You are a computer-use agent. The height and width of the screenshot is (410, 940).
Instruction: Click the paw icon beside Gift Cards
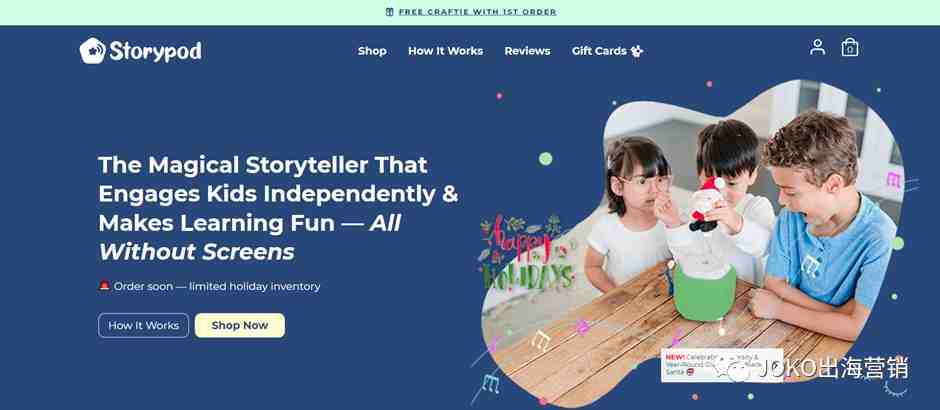point(637,51)
